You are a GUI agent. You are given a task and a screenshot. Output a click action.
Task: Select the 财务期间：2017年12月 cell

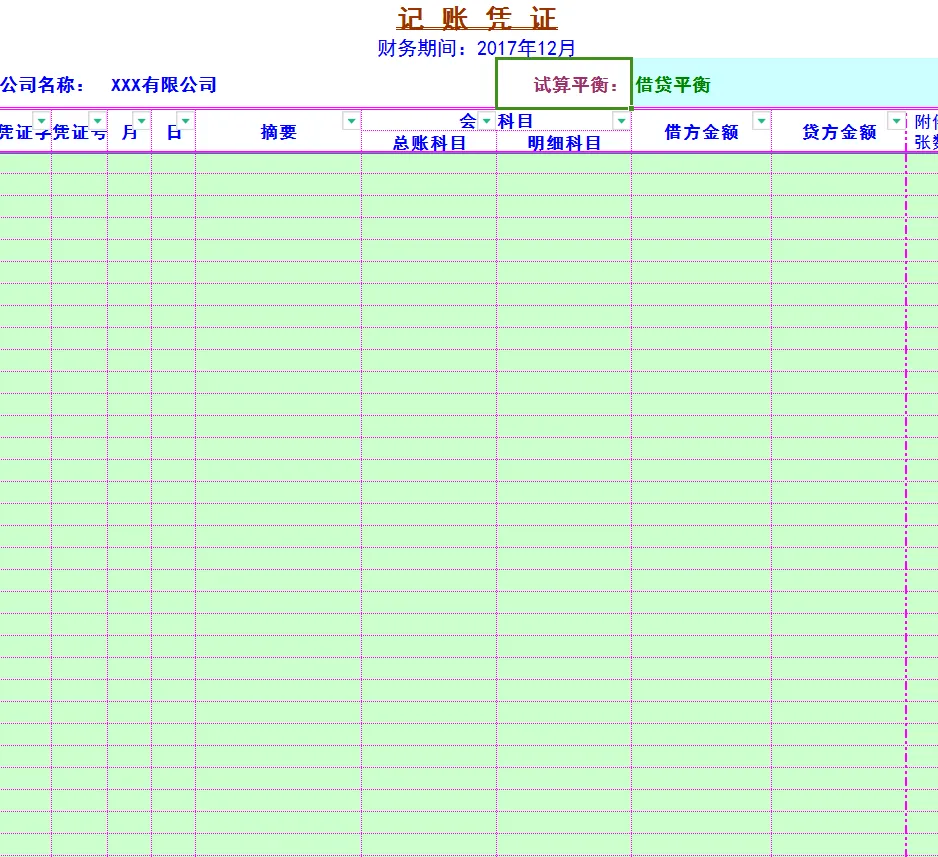(476, 48)
